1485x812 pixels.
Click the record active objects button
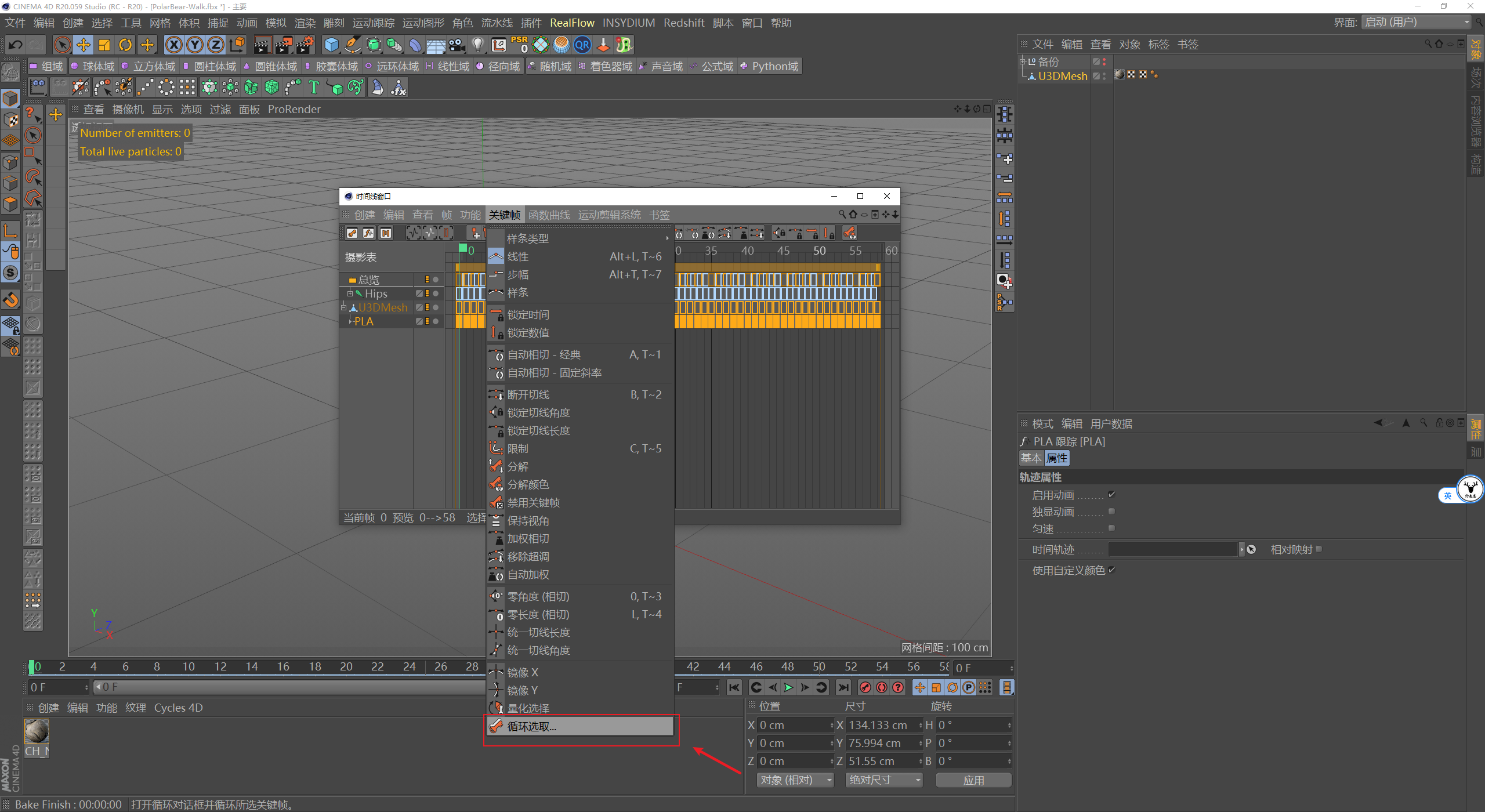point(865,687)
